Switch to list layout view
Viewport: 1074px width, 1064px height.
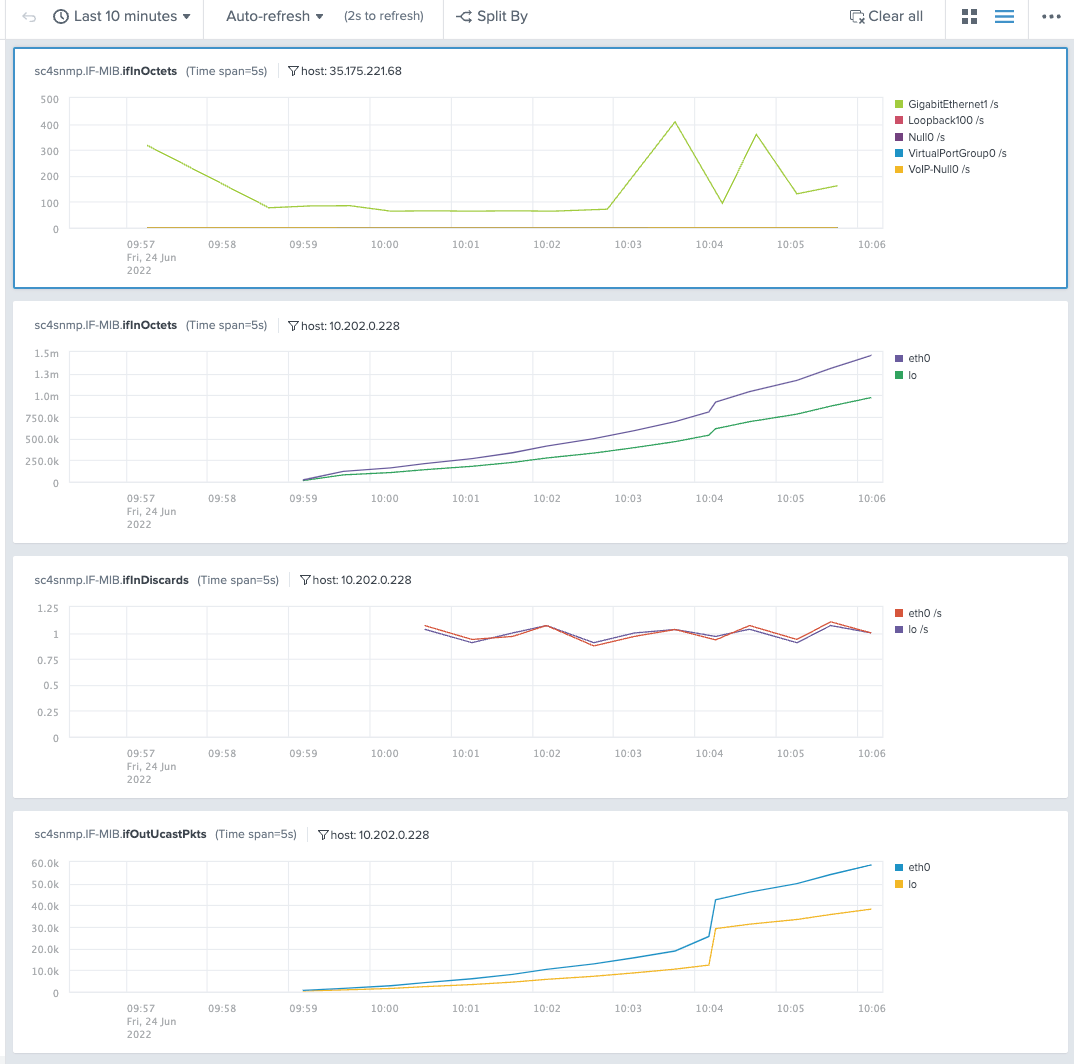(x=1004, y=16)
